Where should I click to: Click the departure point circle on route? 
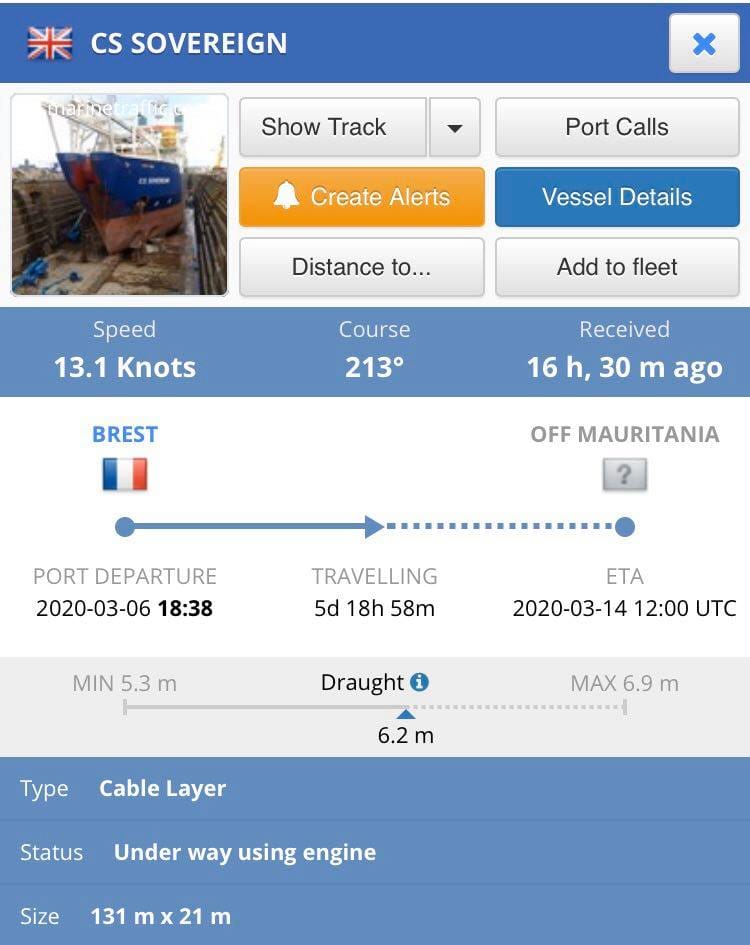click(125, 526)
